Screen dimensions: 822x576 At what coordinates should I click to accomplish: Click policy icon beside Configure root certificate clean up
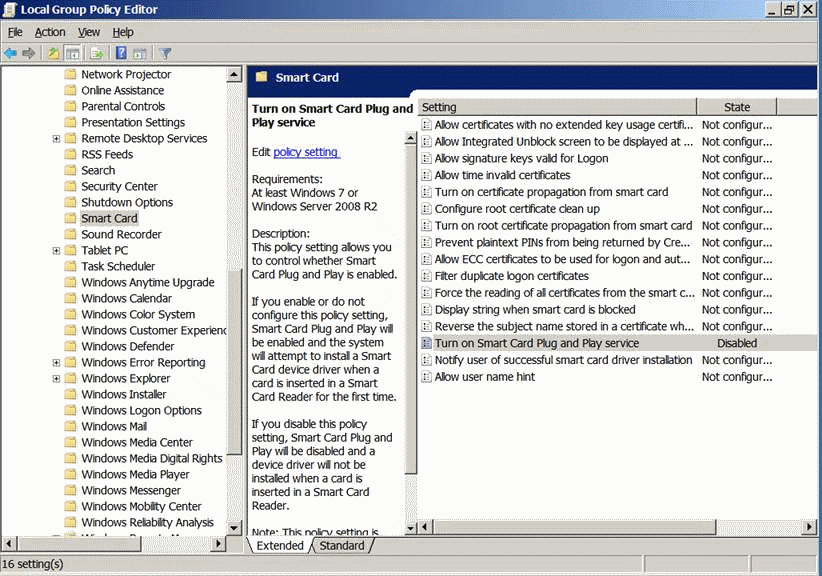tap(427, 209)
